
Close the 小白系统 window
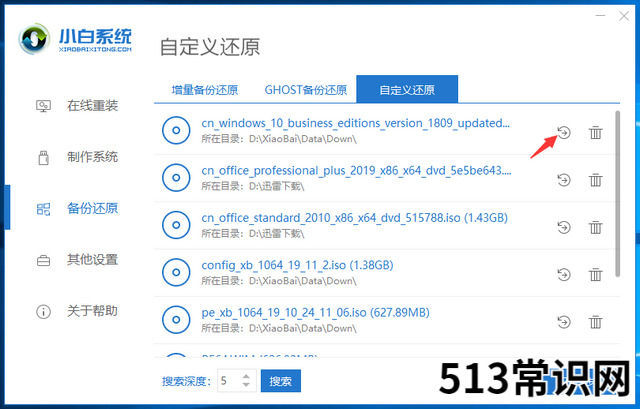[624, 16]
